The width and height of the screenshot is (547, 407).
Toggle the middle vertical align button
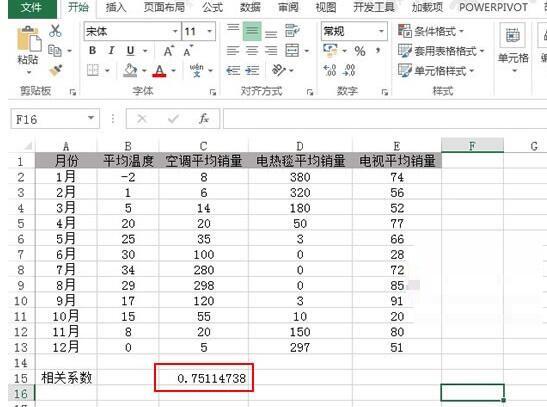point(252,31)
